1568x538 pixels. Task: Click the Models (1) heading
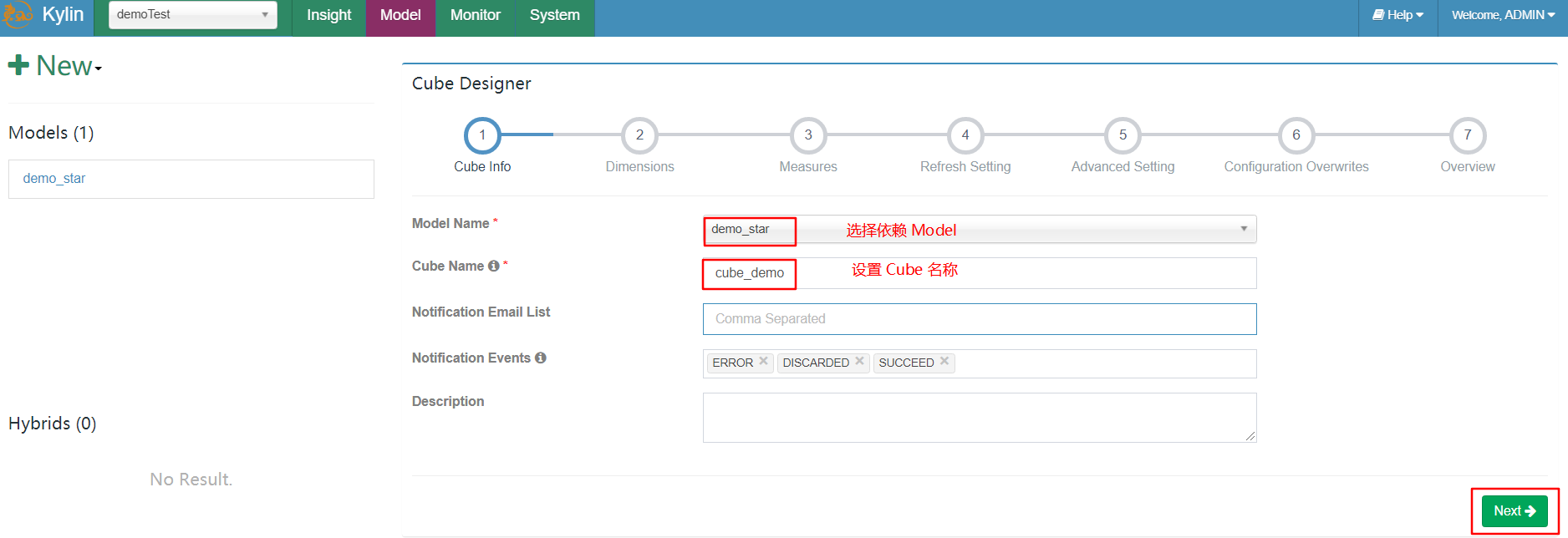[51, 133]
